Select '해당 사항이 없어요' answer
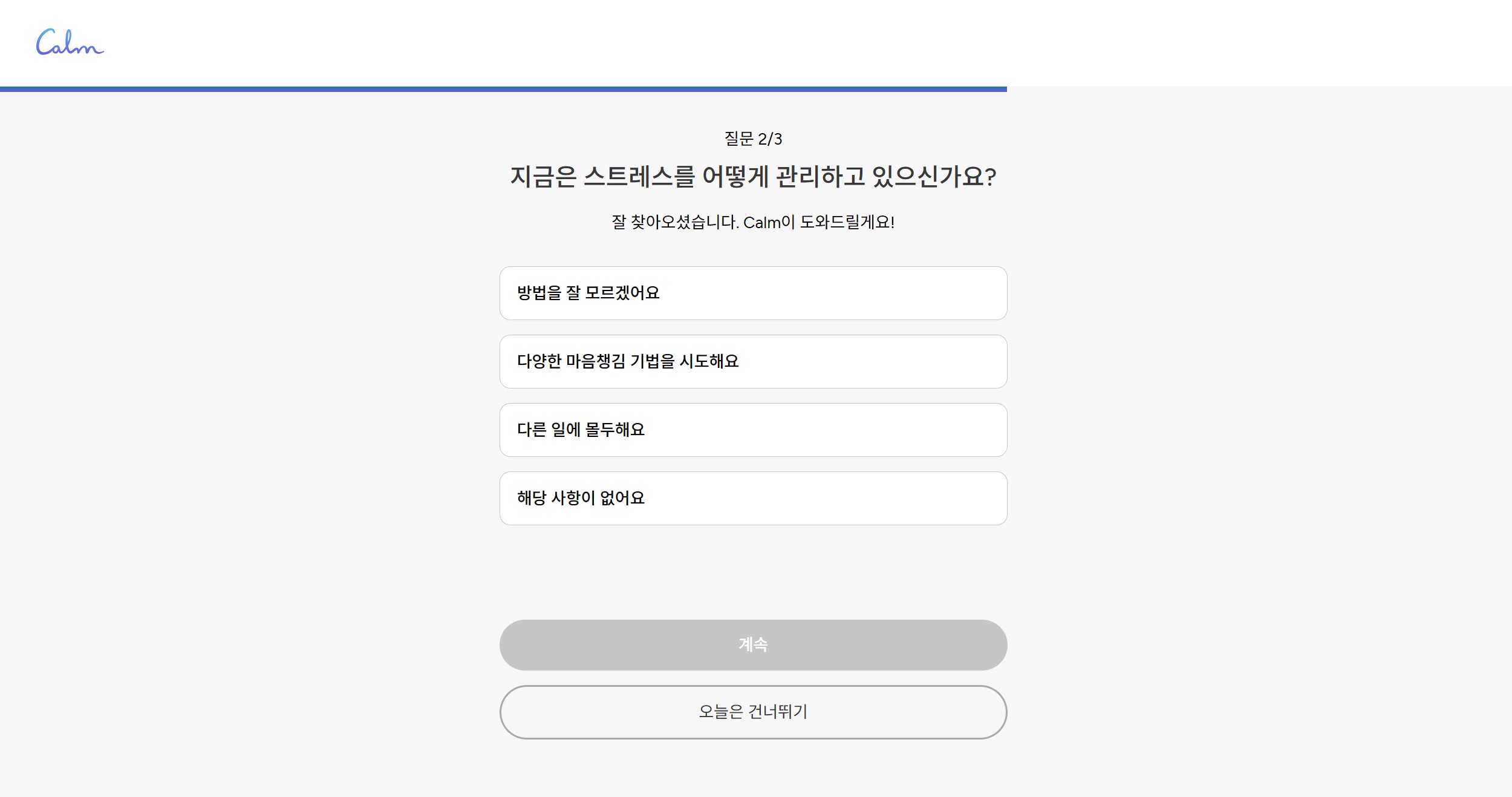This screenshot has width=1512, height=797. 753,498
